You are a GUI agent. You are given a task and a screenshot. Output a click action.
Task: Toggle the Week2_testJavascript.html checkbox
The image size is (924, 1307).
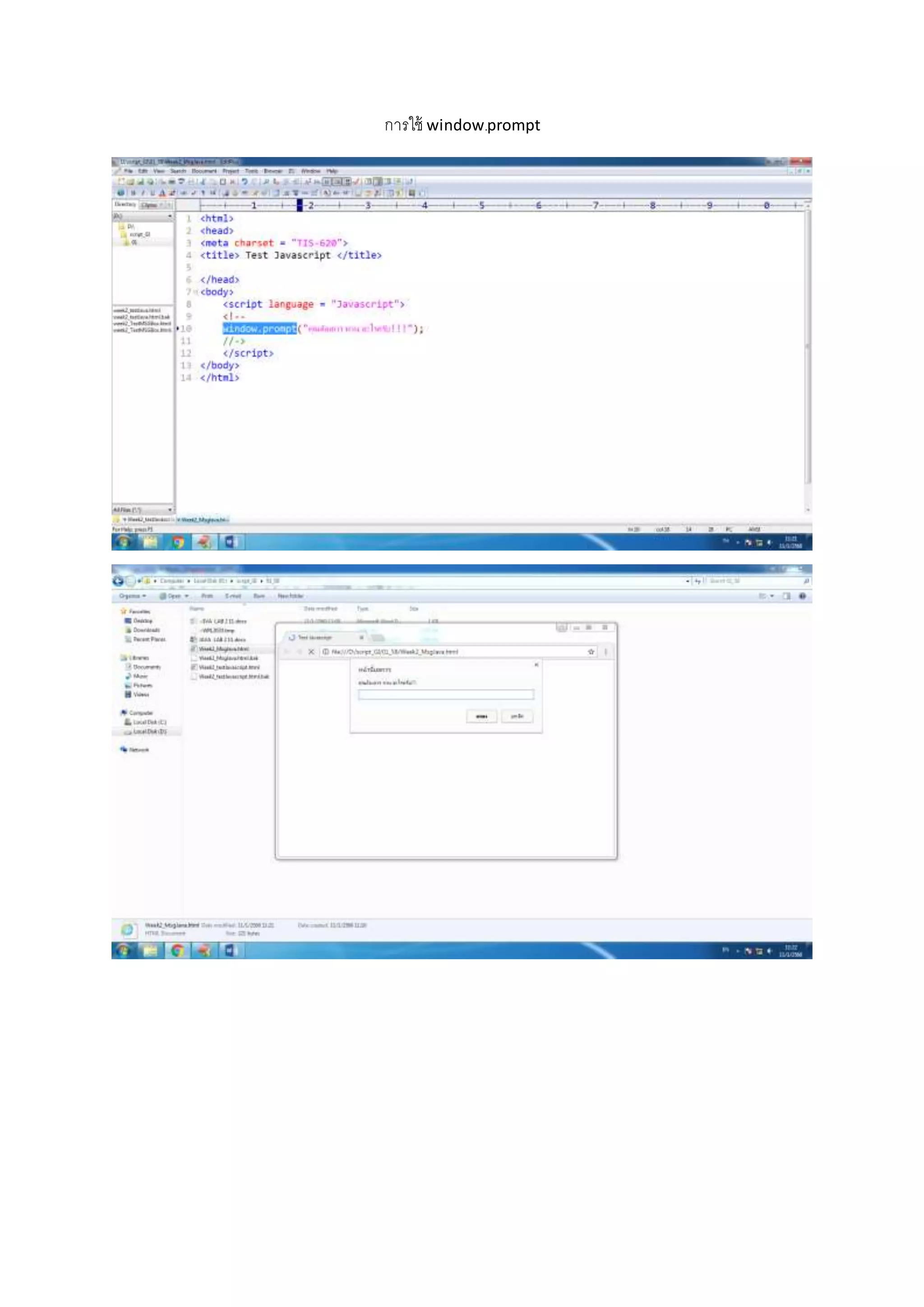coord(194,667)
